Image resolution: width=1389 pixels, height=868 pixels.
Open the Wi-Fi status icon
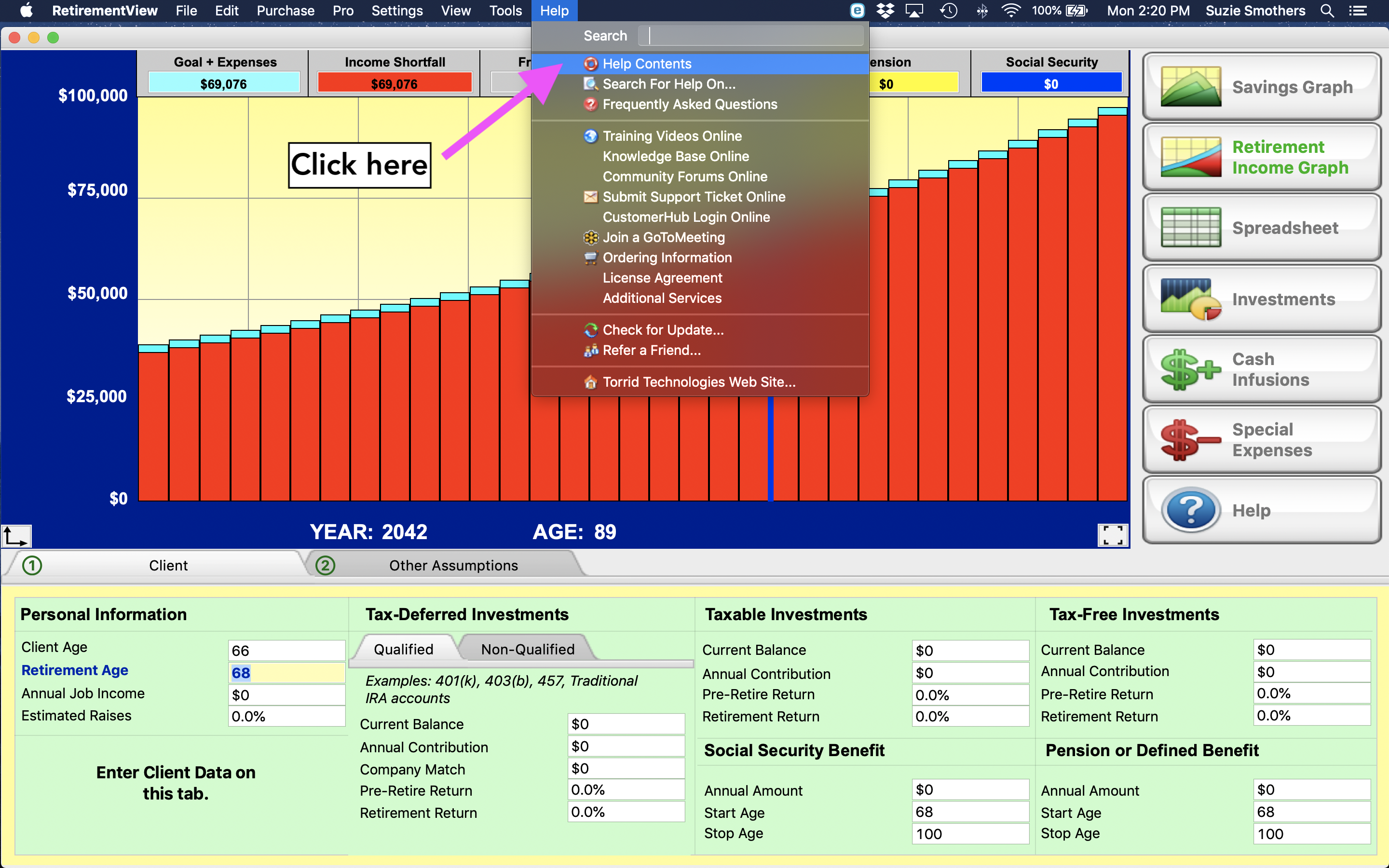(x=1010, y=10)
